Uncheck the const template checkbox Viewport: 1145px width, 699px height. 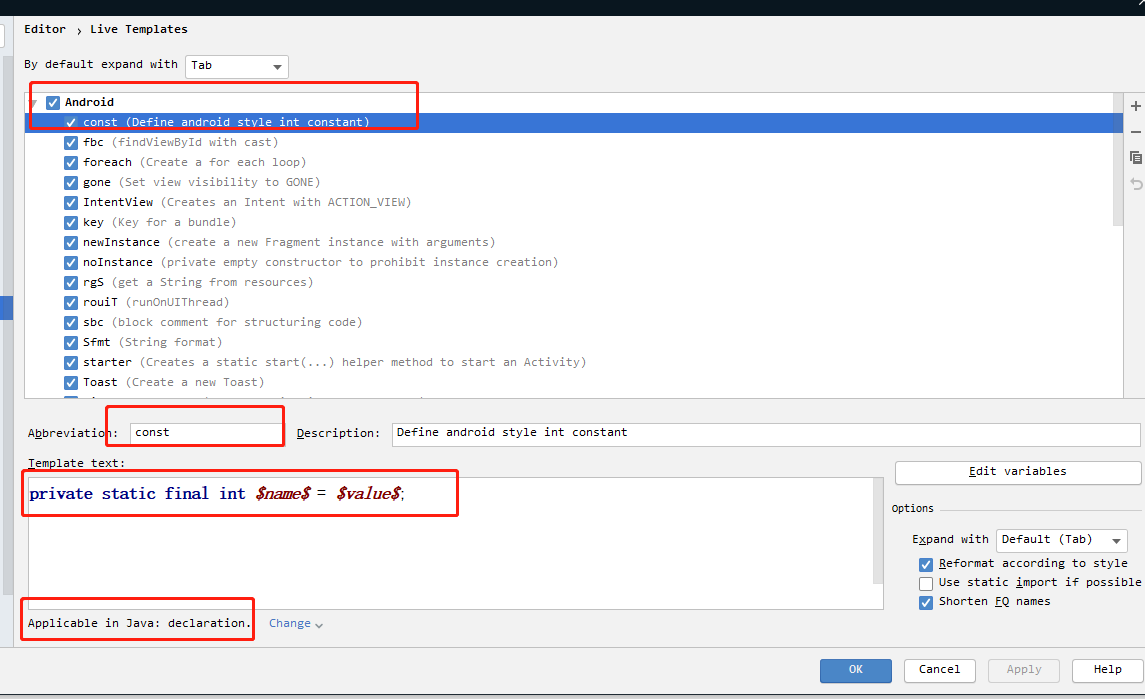(x=71, y=122)
